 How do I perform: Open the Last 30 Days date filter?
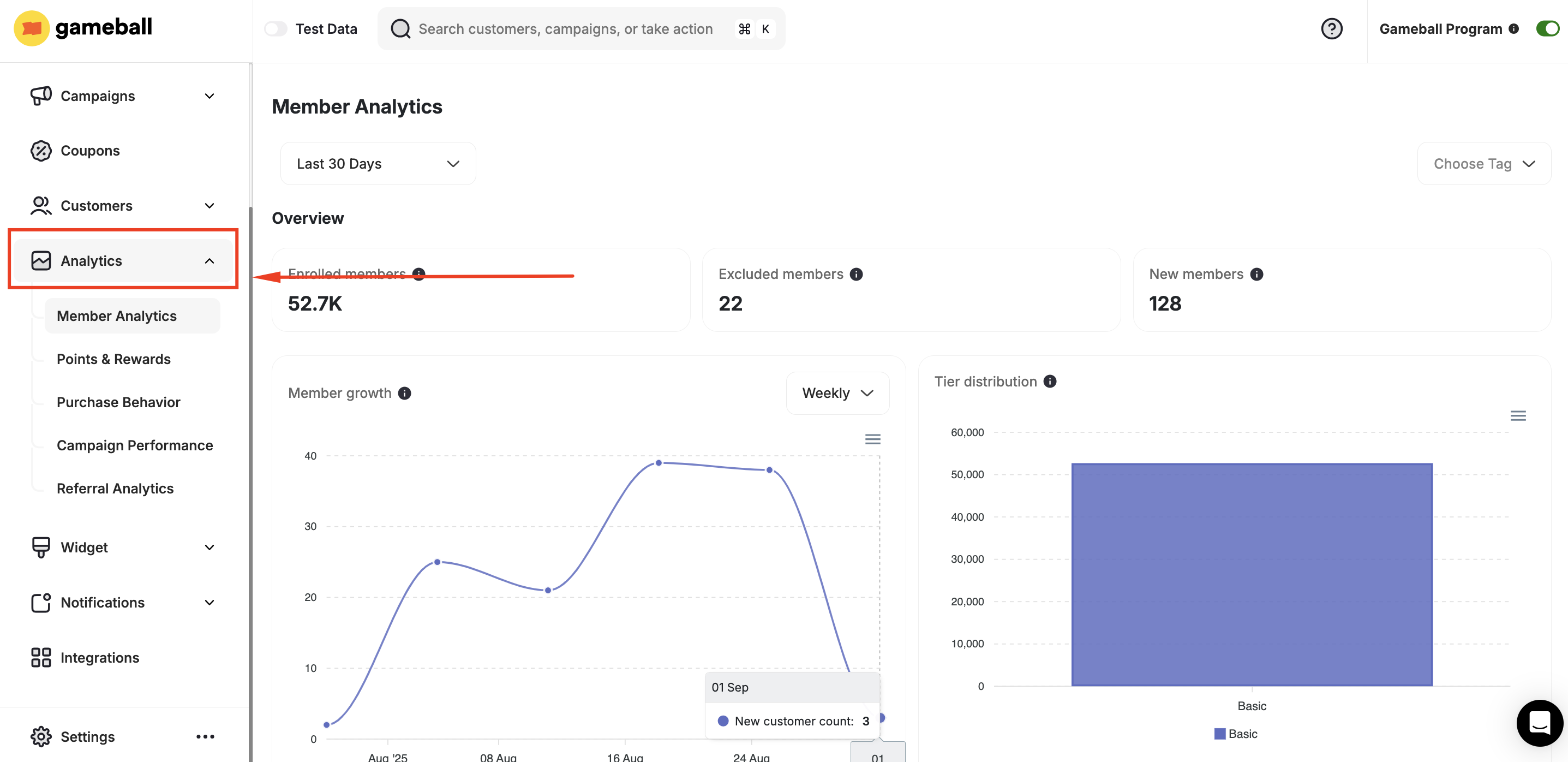pos(378,163)
